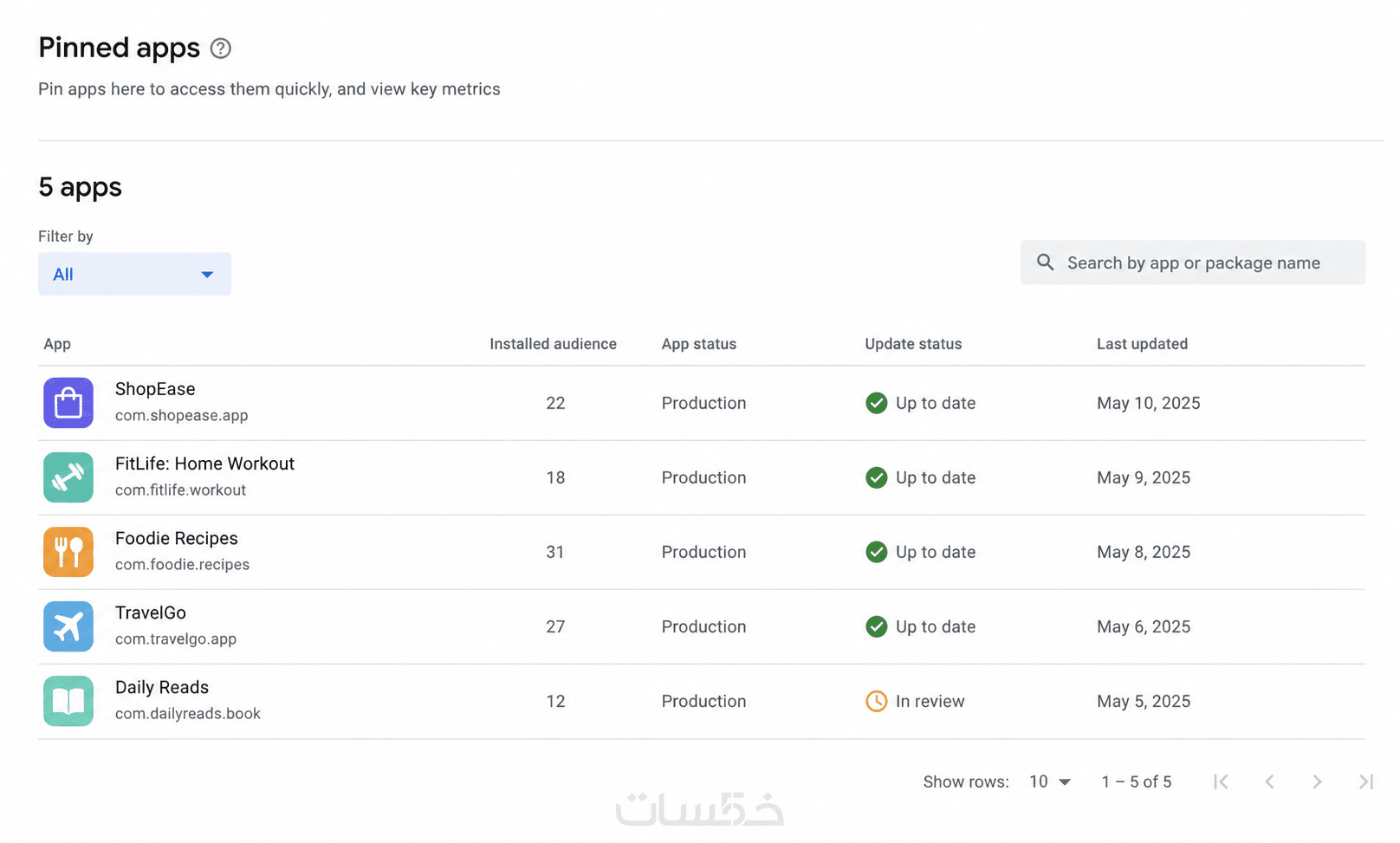Click the May 9, 2025 date
The image size is (1400, 843).
1144,477
